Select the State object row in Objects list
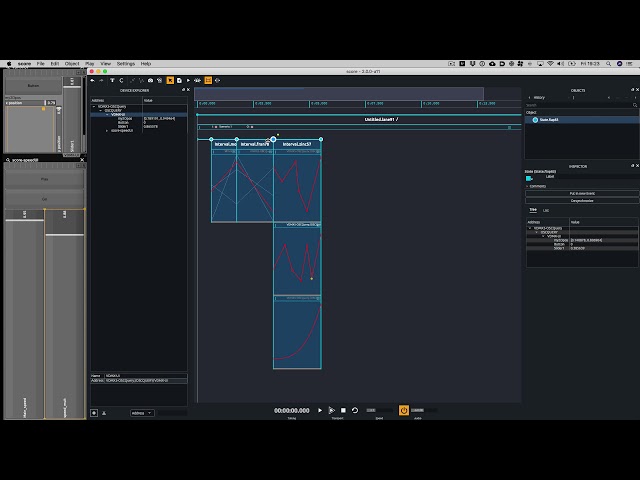Screen dimensions: 640x480 coord(582,120)
